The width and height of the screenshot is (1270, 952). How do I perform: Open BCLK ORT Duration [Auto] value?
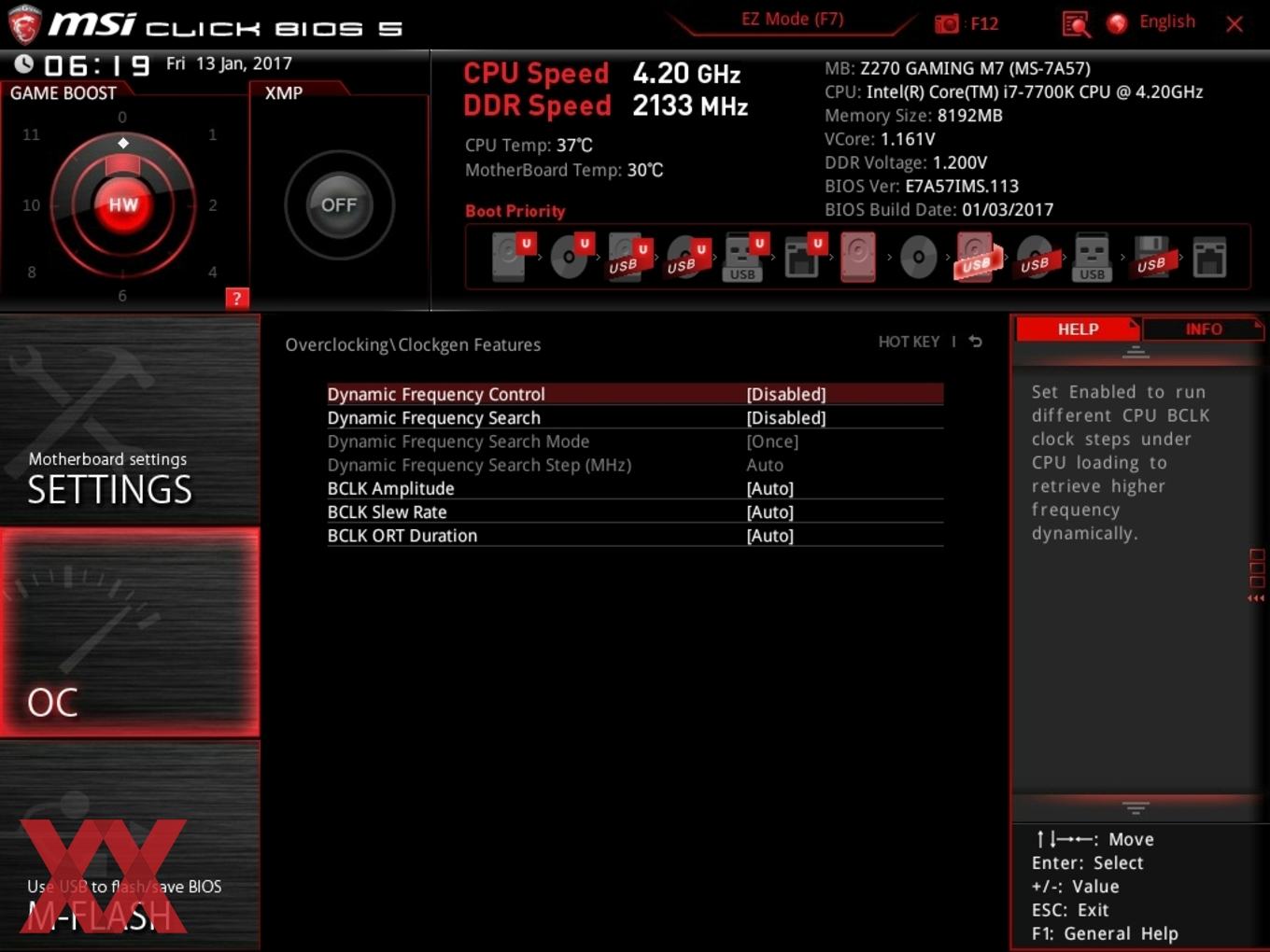770,535
